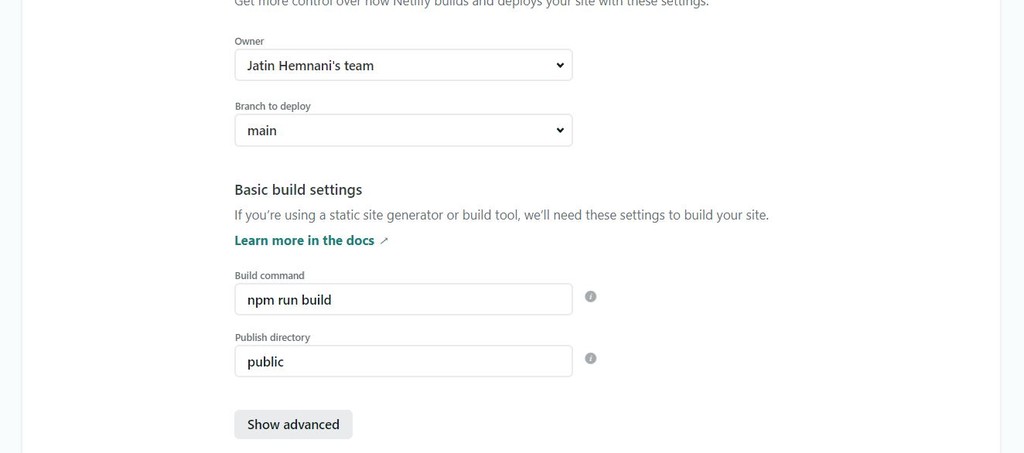This screenshot has width=1024, height=453.
Task: Click the chevron arrow in the branch dropdown
Action: (x=560, y=130)
